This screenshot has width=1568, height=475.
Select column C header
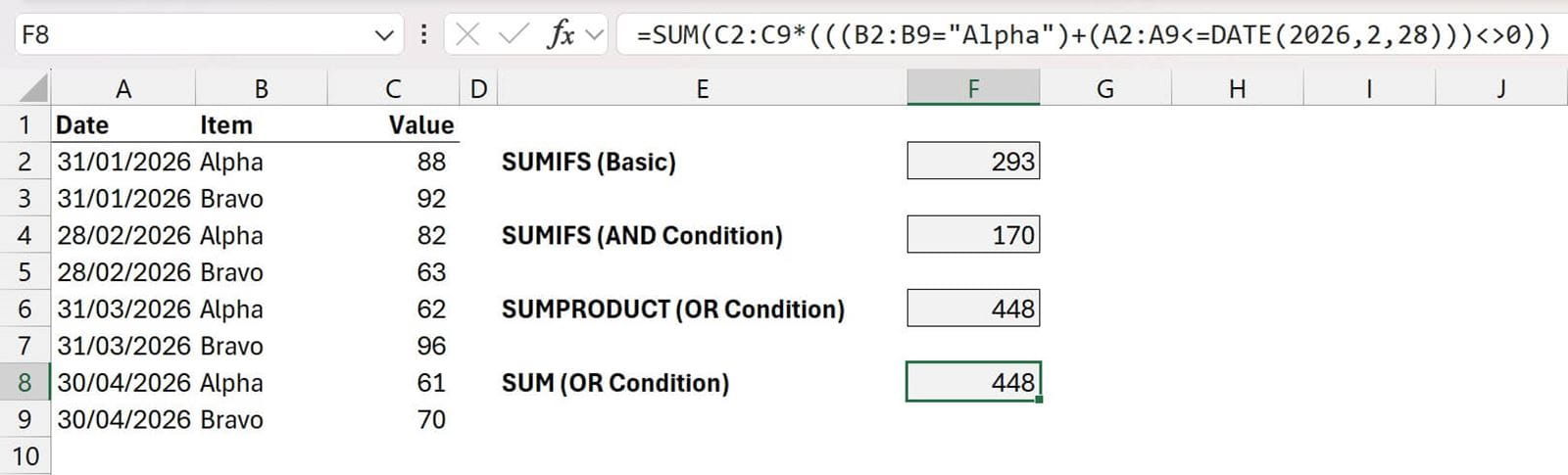click(393, 89)
